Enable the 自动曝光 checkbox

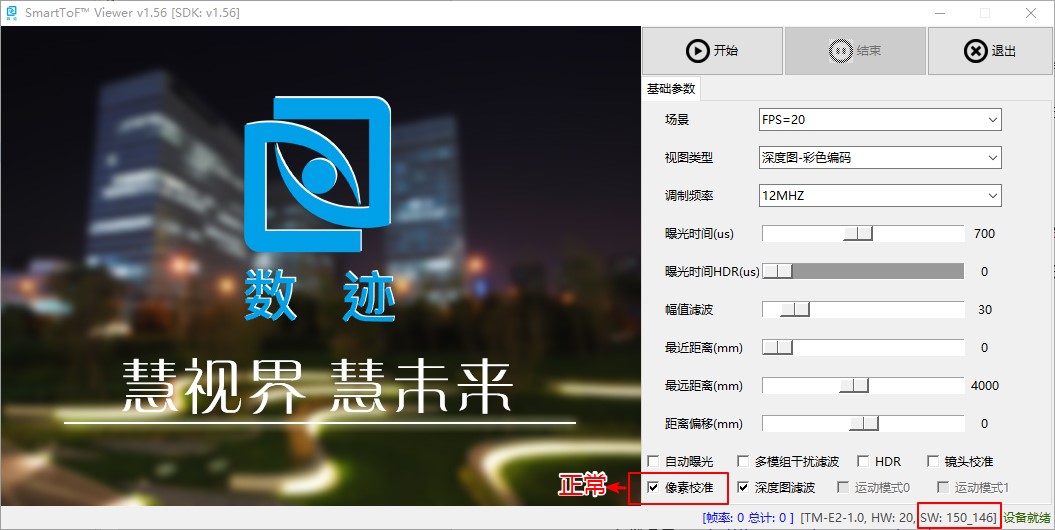coord(653,461)
